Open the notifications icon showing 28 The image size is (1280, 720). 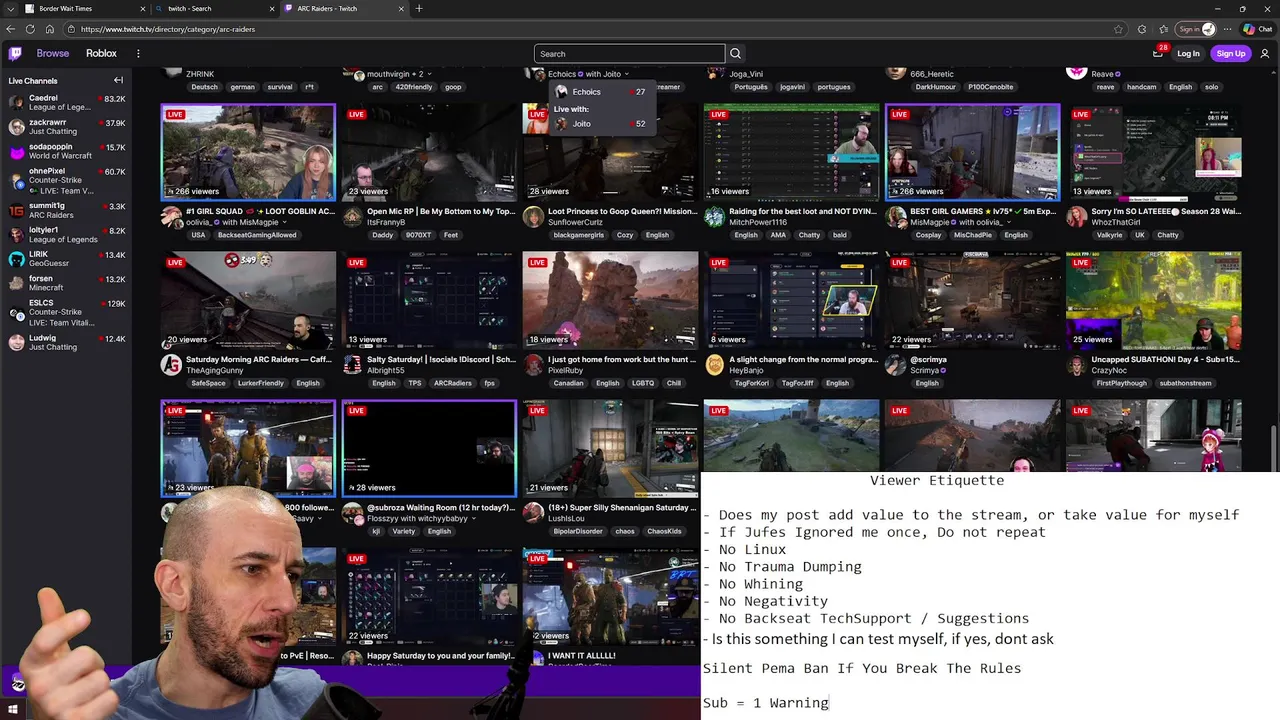coord(1158,53)
